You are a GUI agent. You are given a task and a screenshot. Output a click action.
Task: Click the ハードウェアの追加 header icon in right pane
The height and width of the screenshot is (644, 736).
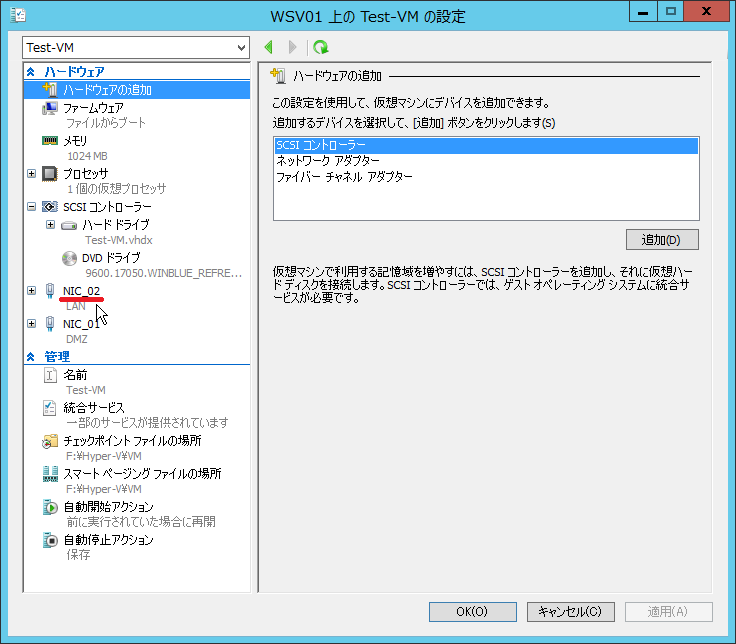[x=278, y=76]
